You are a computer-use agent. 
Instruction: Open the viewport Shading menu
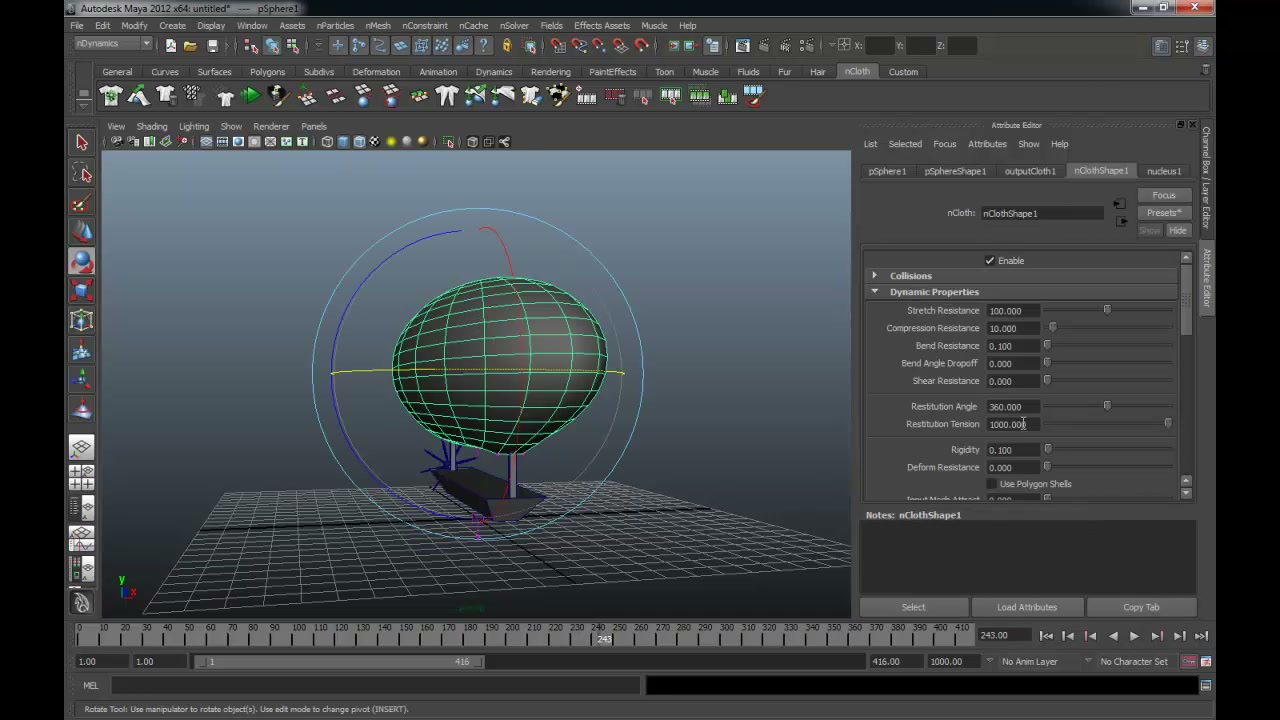click(152, 127)
